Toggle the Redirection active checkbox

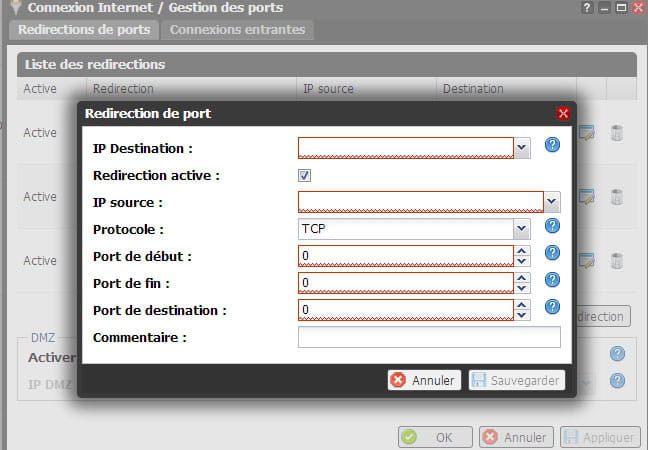point(305,175)
